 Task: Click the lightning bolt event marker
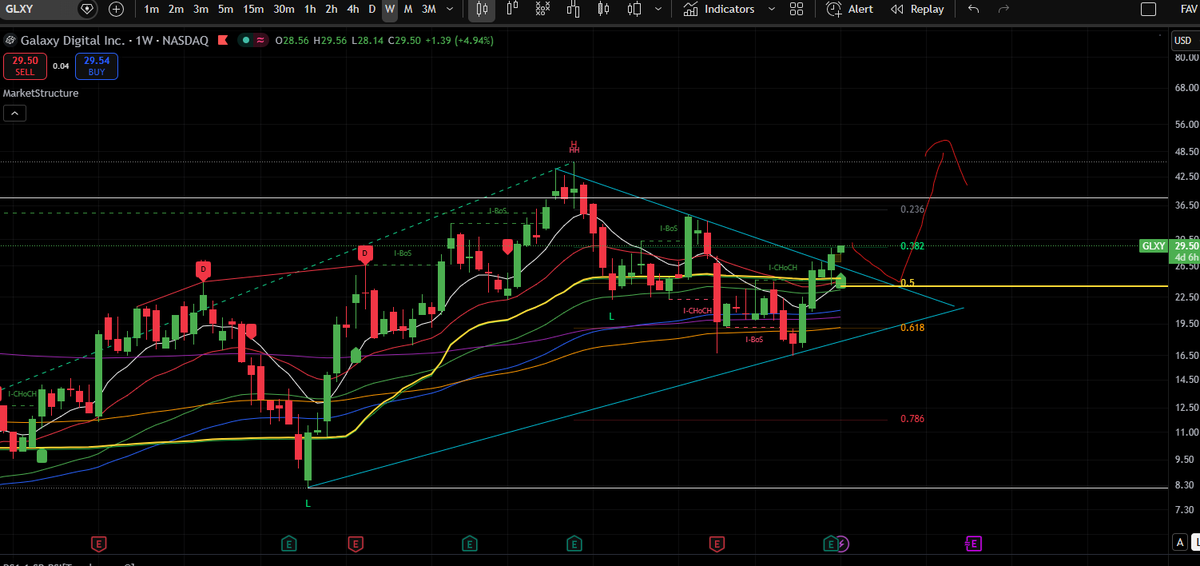point(843,543)
